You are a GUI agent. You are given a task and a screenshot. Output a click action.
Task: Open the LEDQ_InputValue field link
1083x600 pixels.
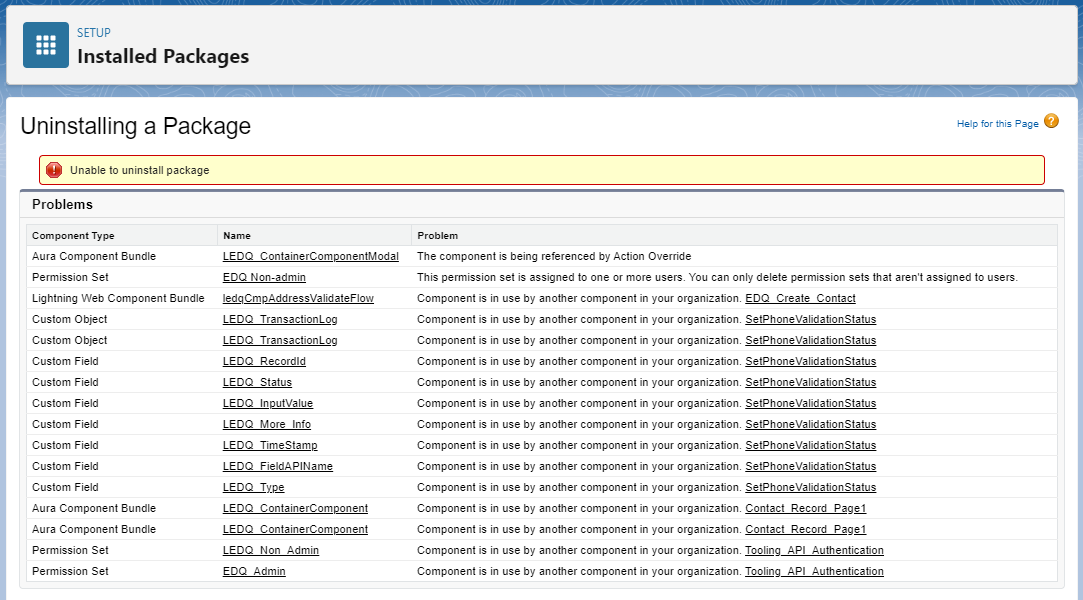click(x=267, y=403)
